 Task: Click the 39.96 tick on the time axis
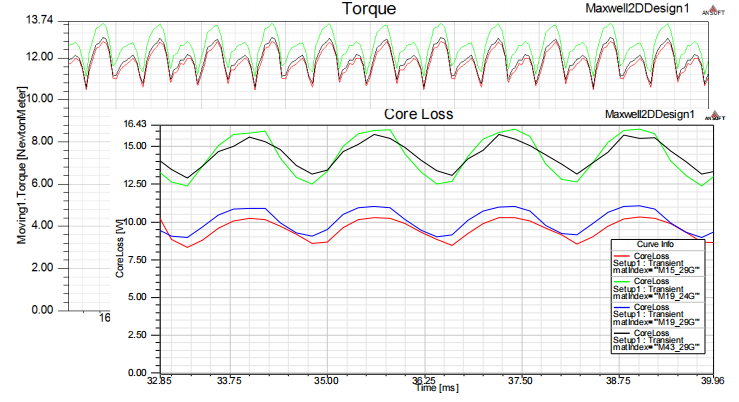(x=712, y=381)
